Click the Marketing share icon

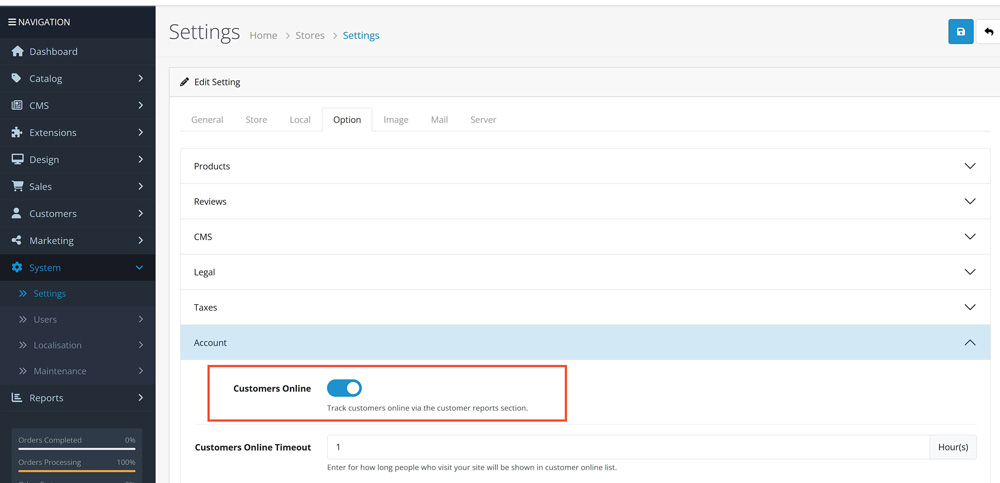(17, 240)
